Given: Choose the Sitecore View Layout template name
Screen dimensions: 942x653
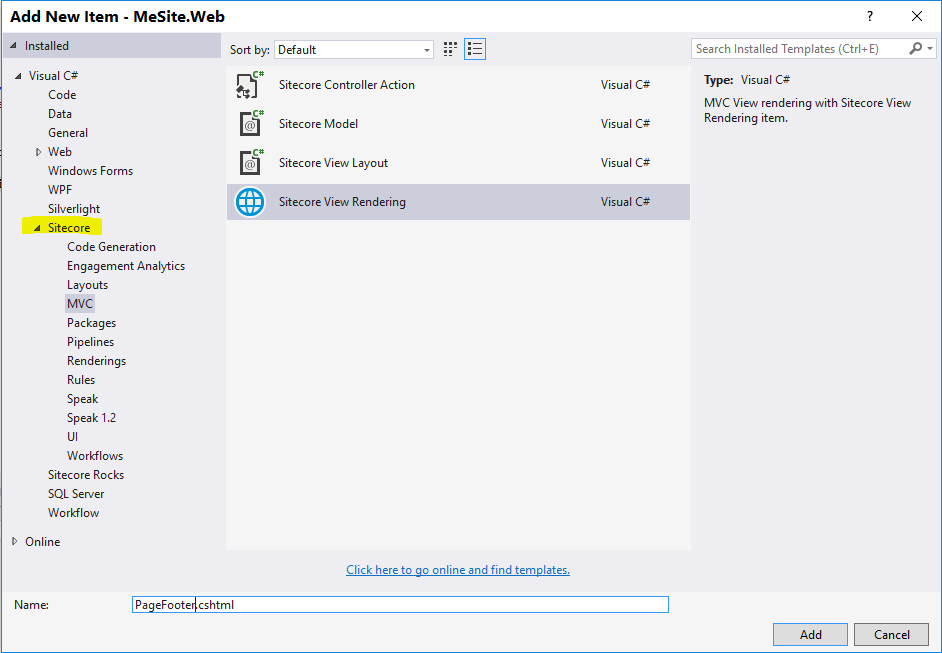Looking at the screenshot, I should point(333,163).
